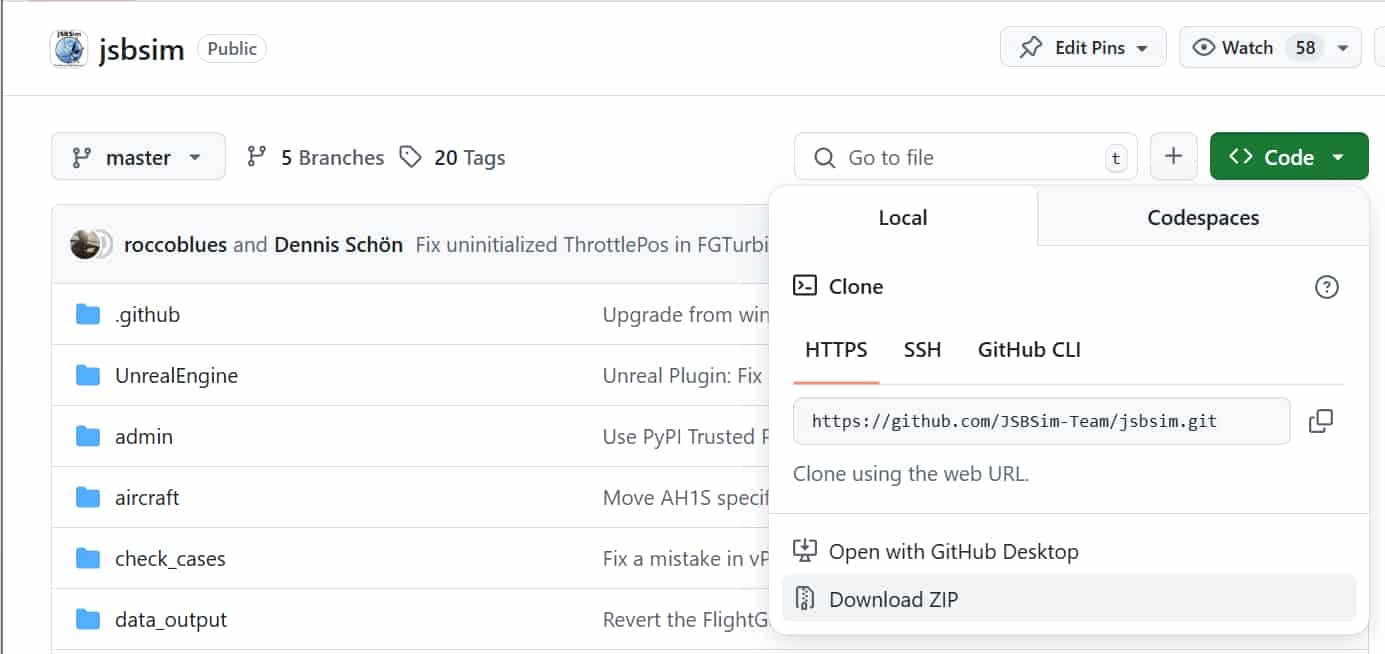Open the 'Upgrade from win' commit message

coord(685,314)
